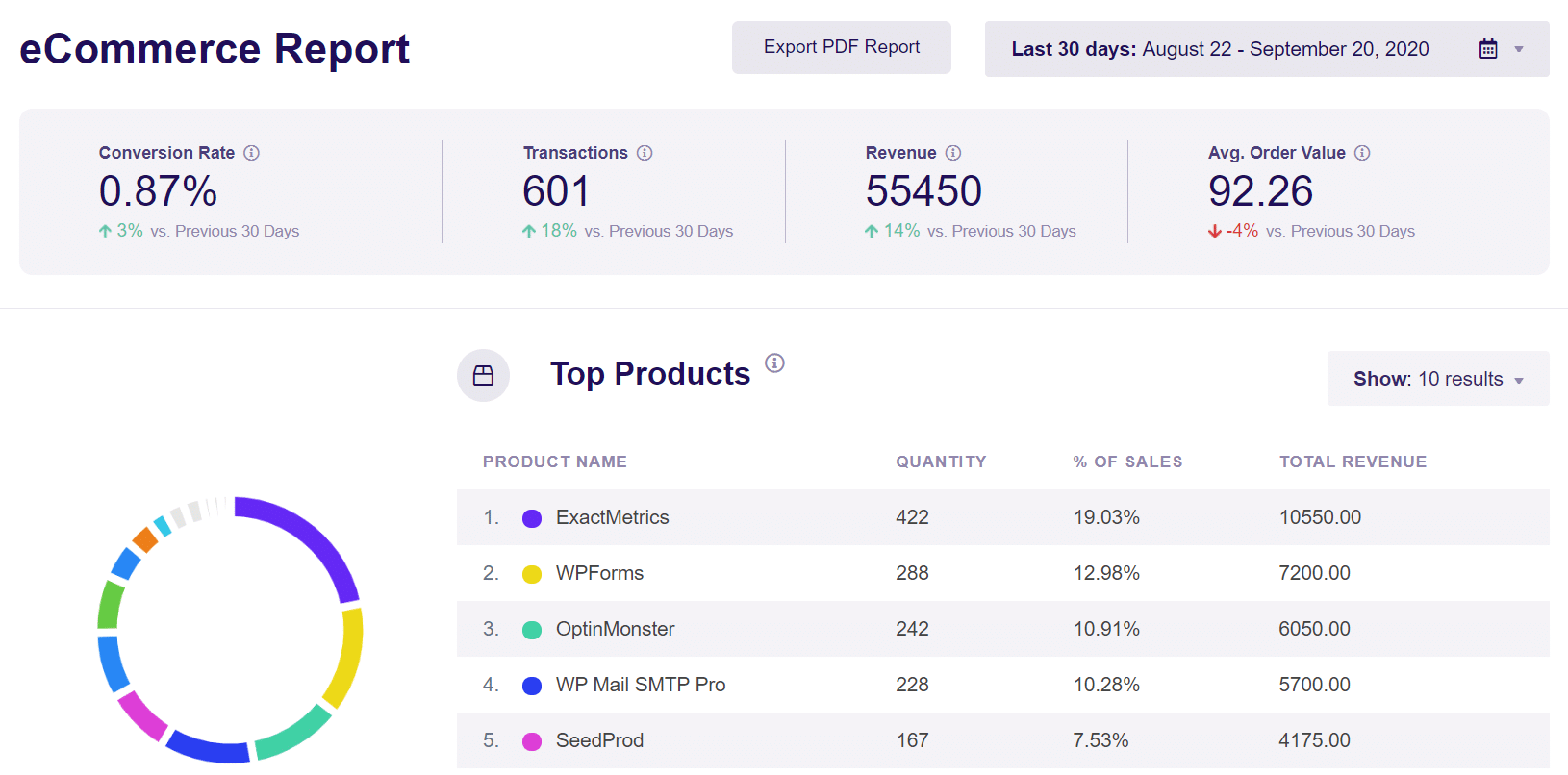Click the Transactions value 601
This screenshot has width=1568, height=775.
point(556,191)
